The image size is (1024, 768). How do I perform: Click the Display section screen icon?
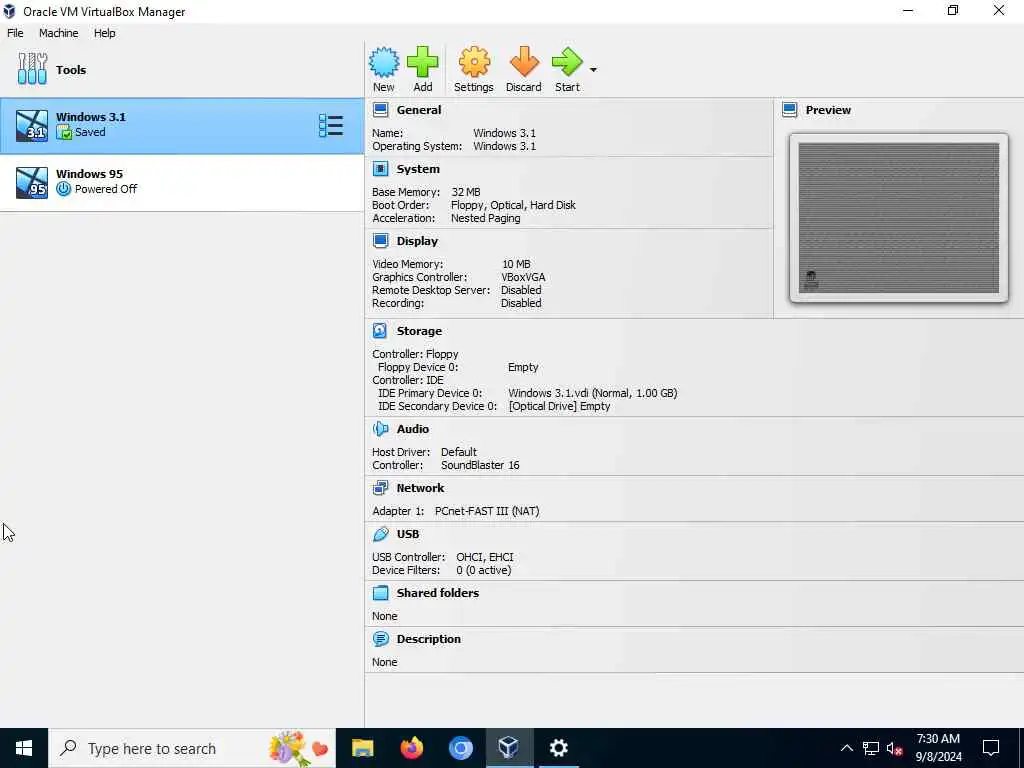(380, 241)
